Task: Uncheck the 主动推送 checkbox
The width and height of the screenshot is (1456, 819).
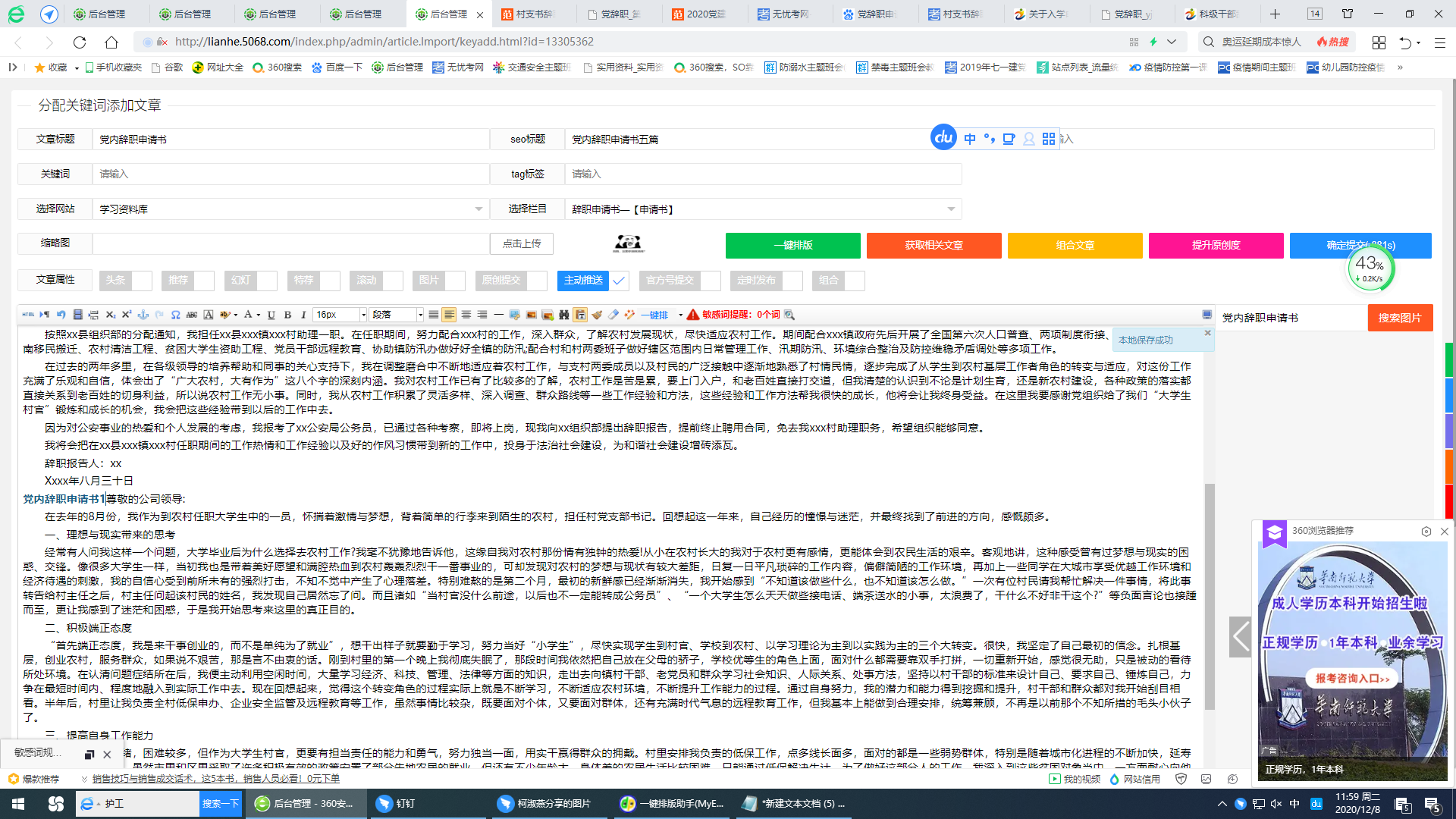Action: pos(619,281)
